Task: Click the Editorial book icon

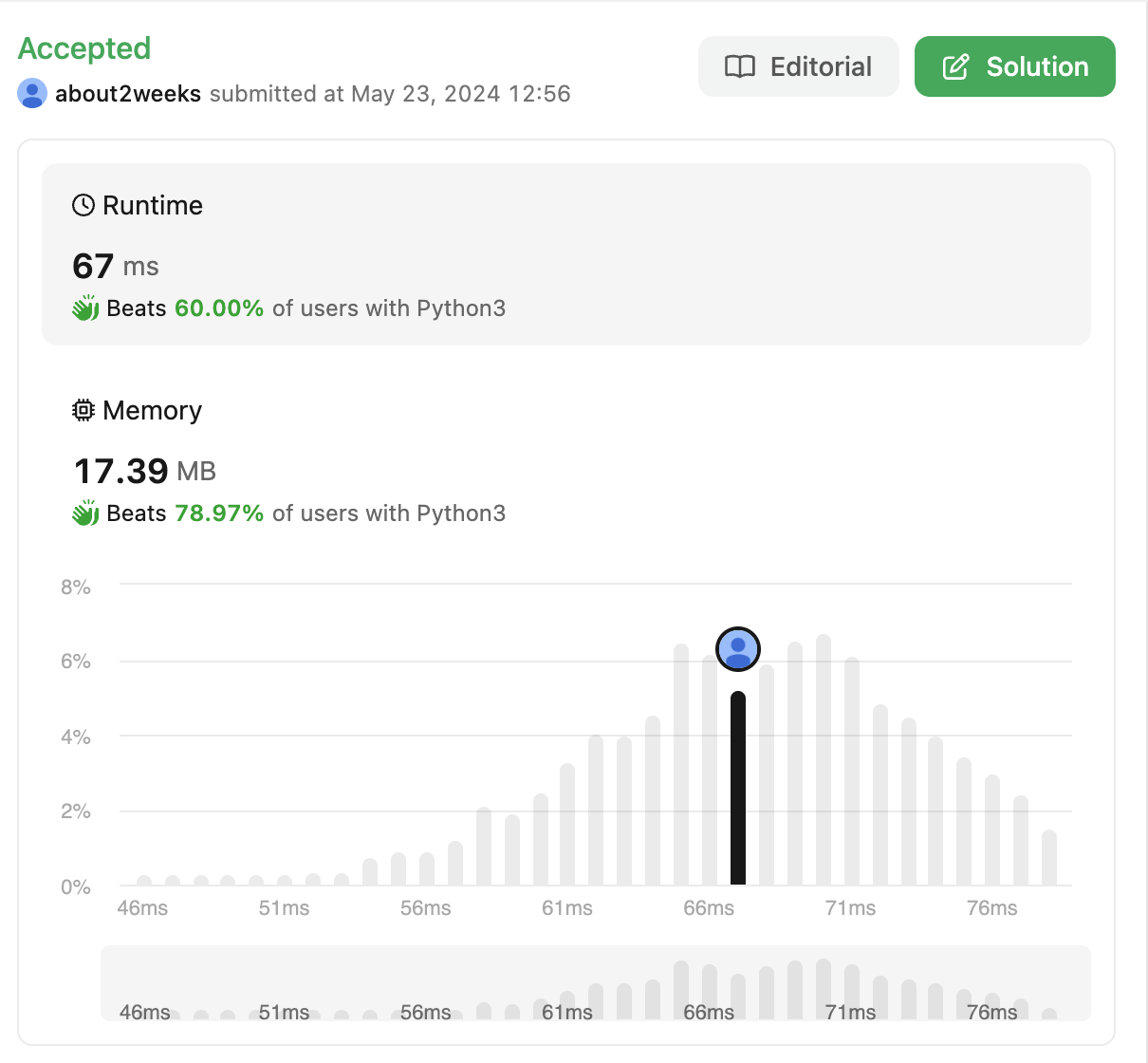Action: pos(740,66)
